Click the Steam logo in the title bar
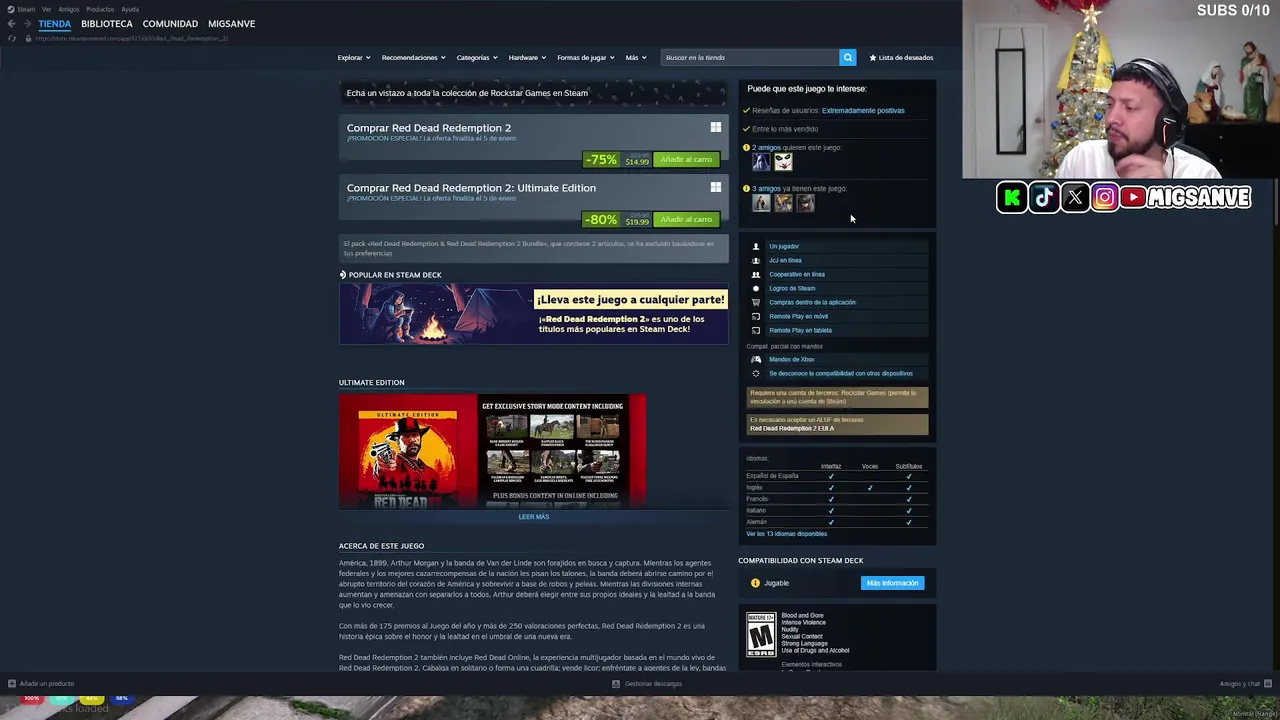Viewport: 1280px width, 720px height. [11, 9]
